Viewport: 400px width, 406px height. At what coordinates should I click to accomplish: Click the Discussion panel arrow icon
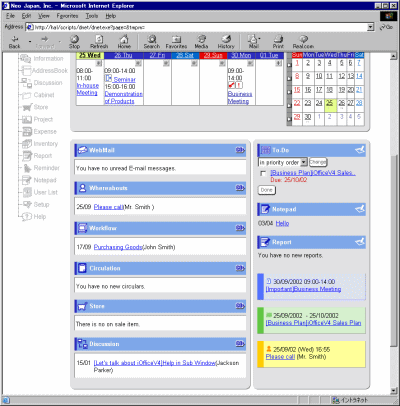pyautogui.click(x=240, y=344)
